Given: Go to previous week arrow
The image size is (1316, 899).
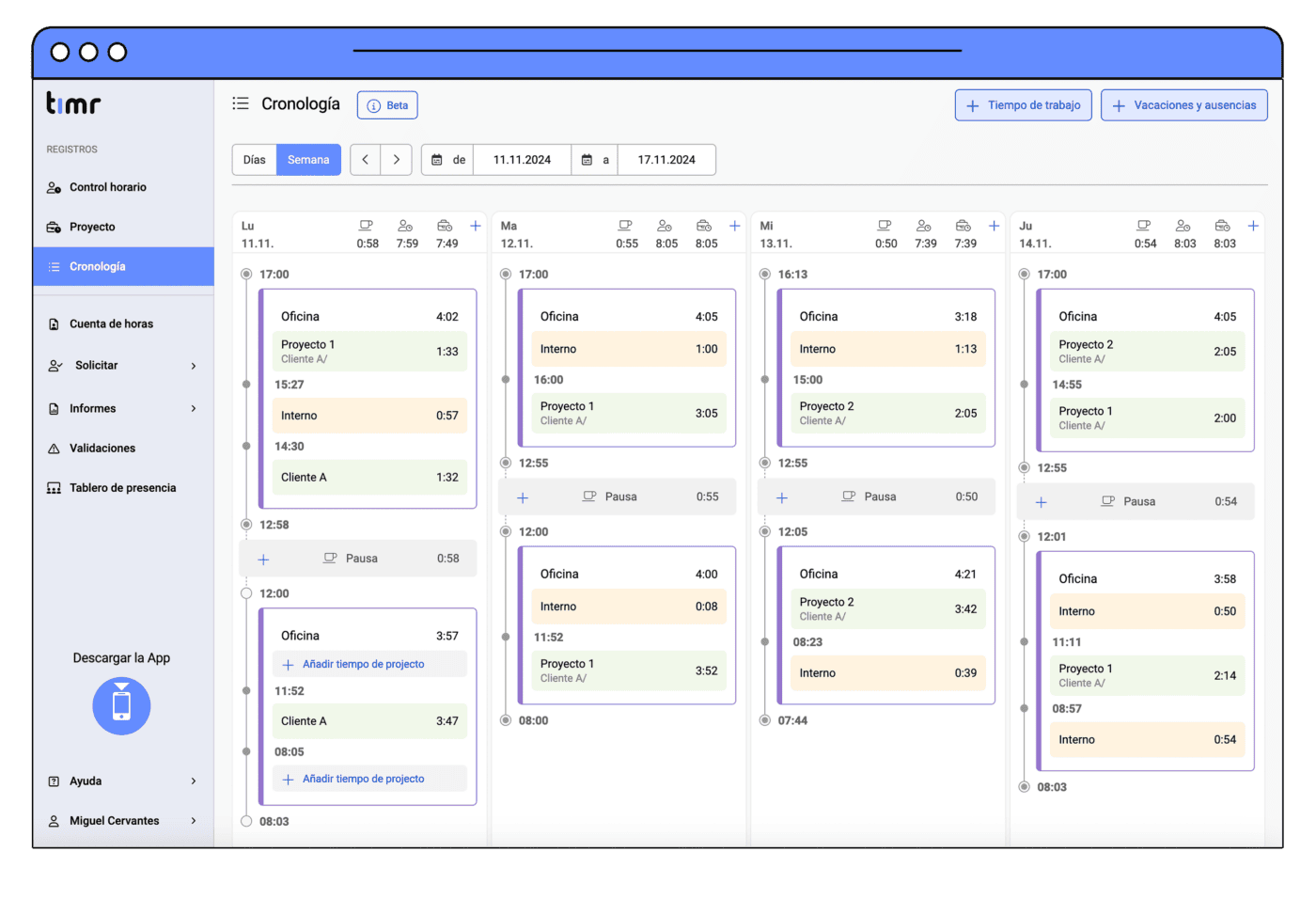Looking at the screenshot, I should pyautogui.click(x=366, y=160).
